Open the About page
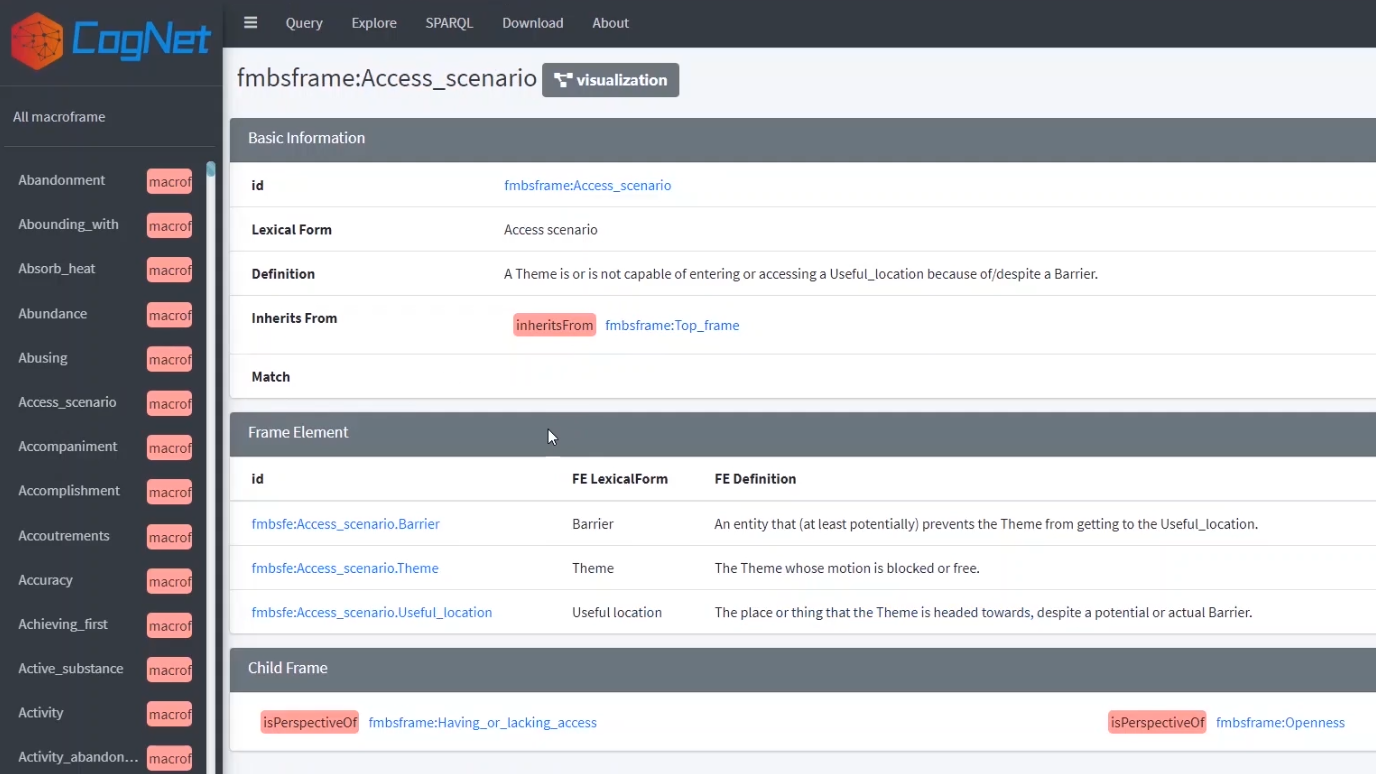Viewport: 1376px width, 774px height. point(610,23)
